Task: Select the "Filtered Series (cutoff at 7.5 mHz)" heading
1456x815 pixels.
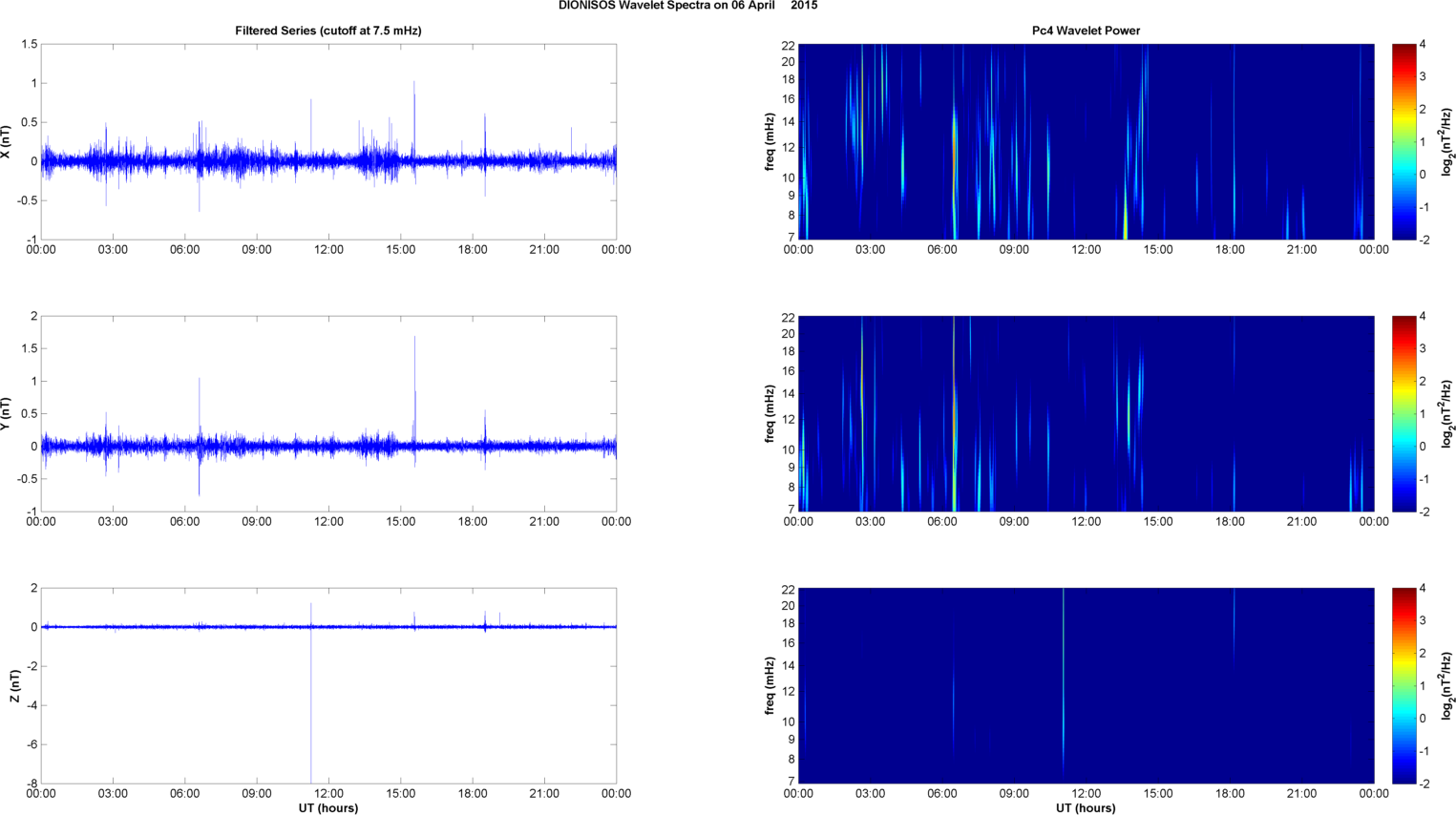Action: click(x=328, y=31)
